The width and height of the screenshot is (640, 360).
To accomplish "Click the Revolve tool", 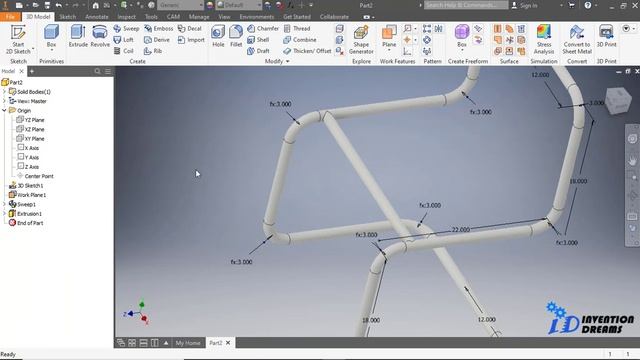I will (100, 36).
